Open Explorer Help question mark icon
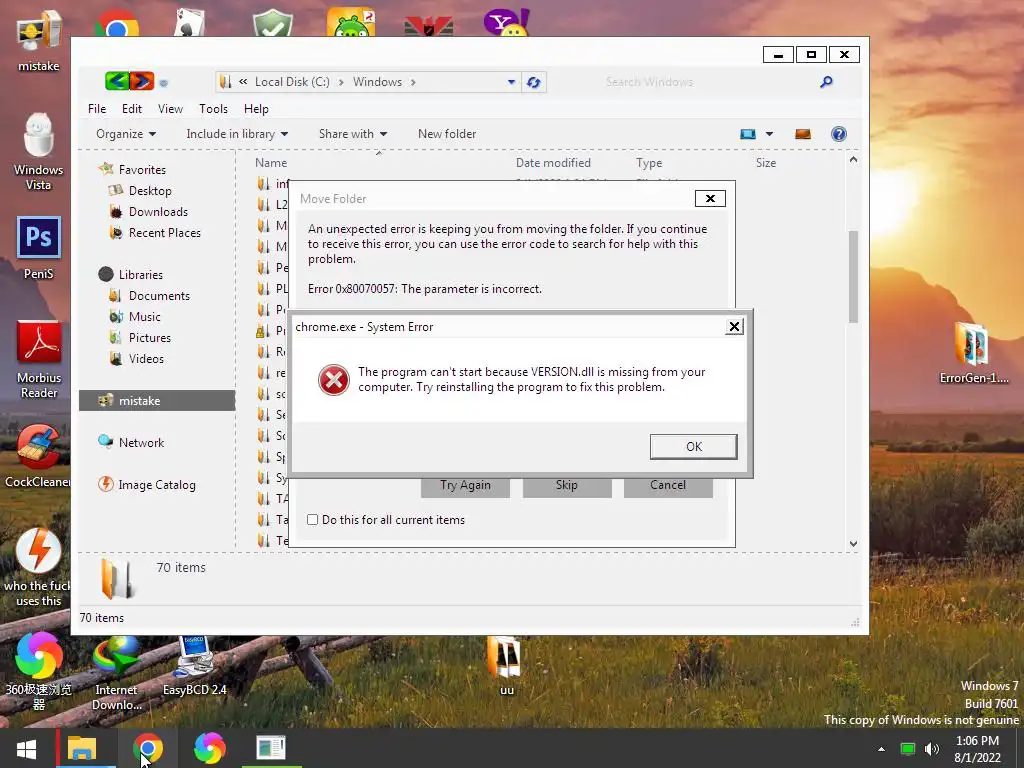The height and width of the screenshot is (768, 1024). (x=839, y=134)
